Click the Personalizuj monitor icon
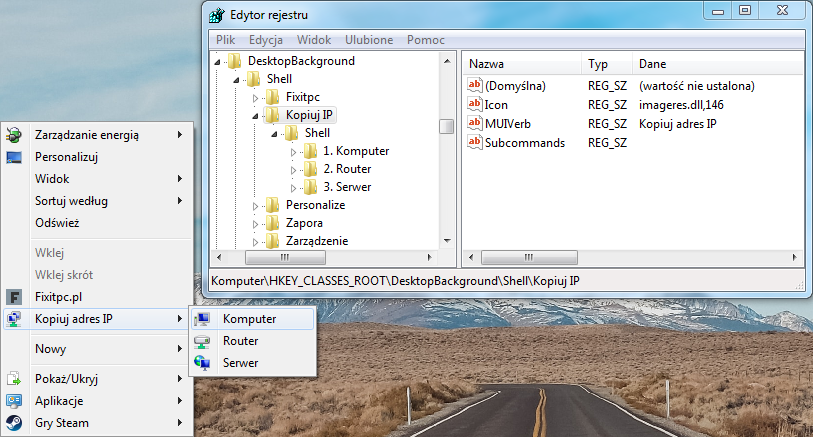The image size is (813, 437). [x=14, y=157]
